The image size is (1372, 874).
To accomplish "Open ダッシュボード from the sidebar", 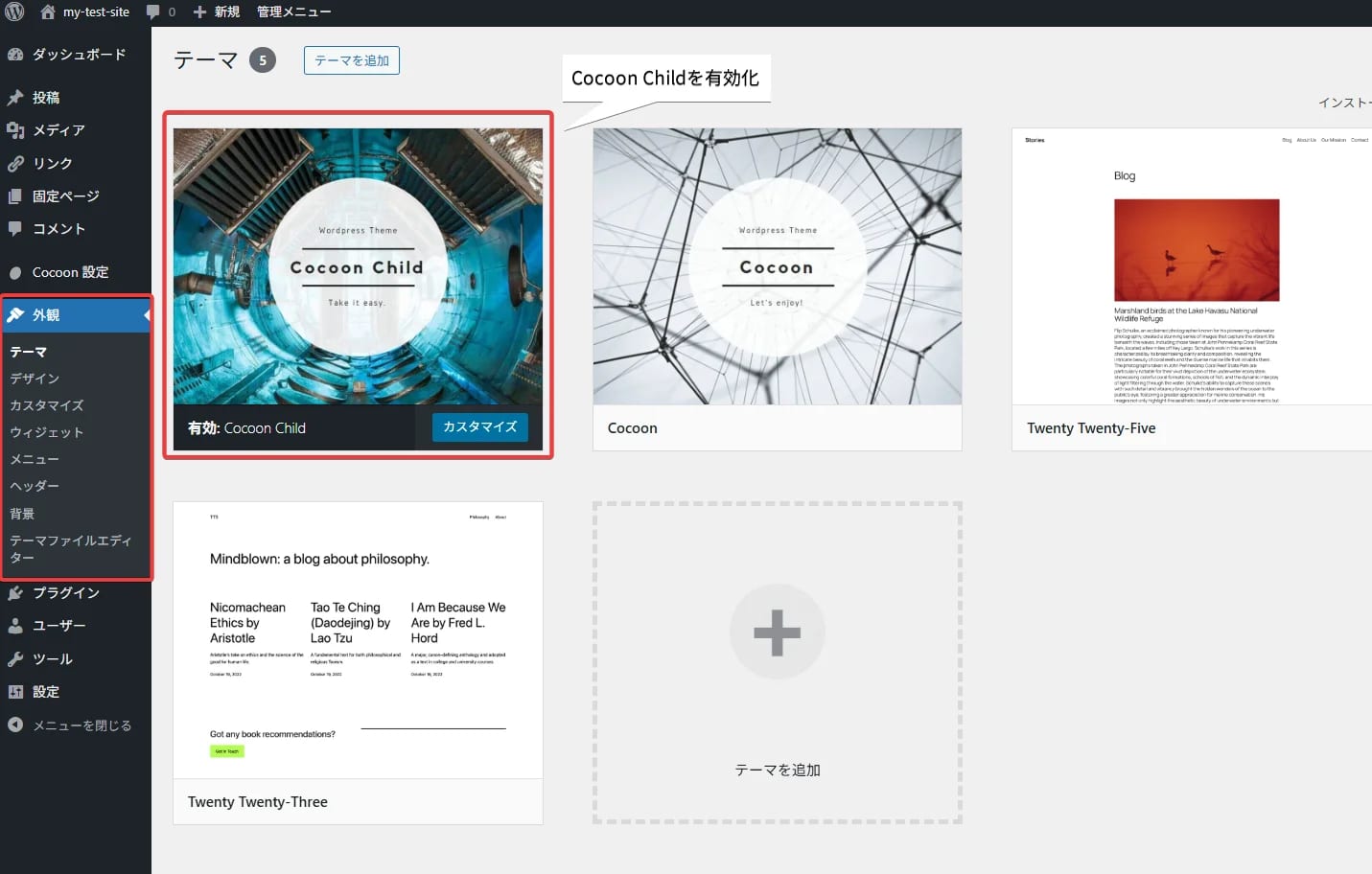I will [x=79, y=55].
